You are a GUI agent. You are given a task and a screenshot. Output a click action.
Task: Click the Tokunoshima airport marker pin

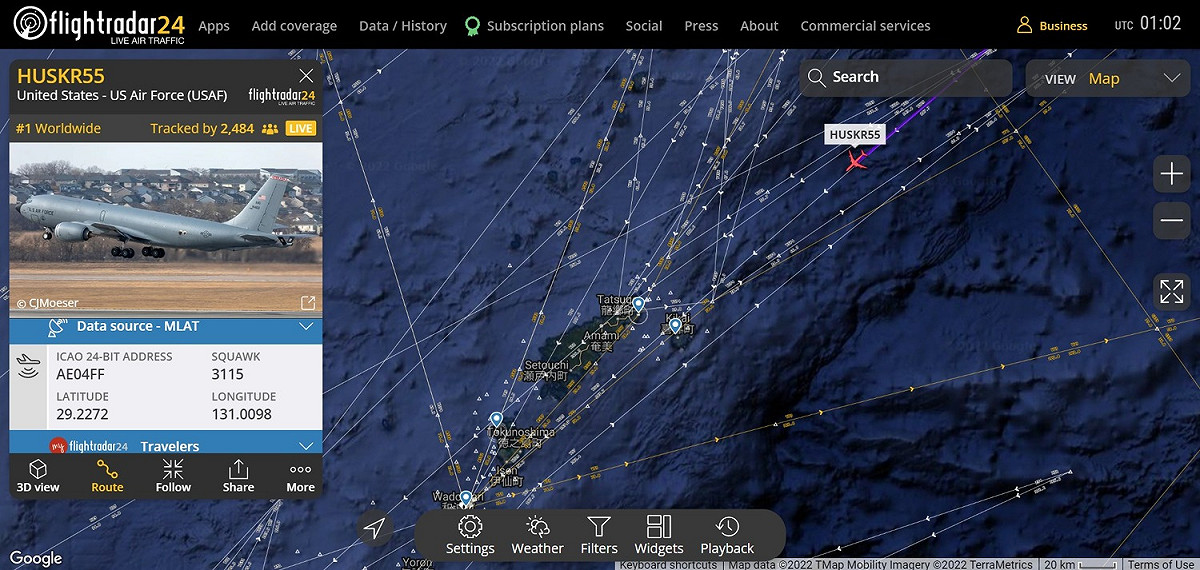pyautogui.click(x=496, y=420)
